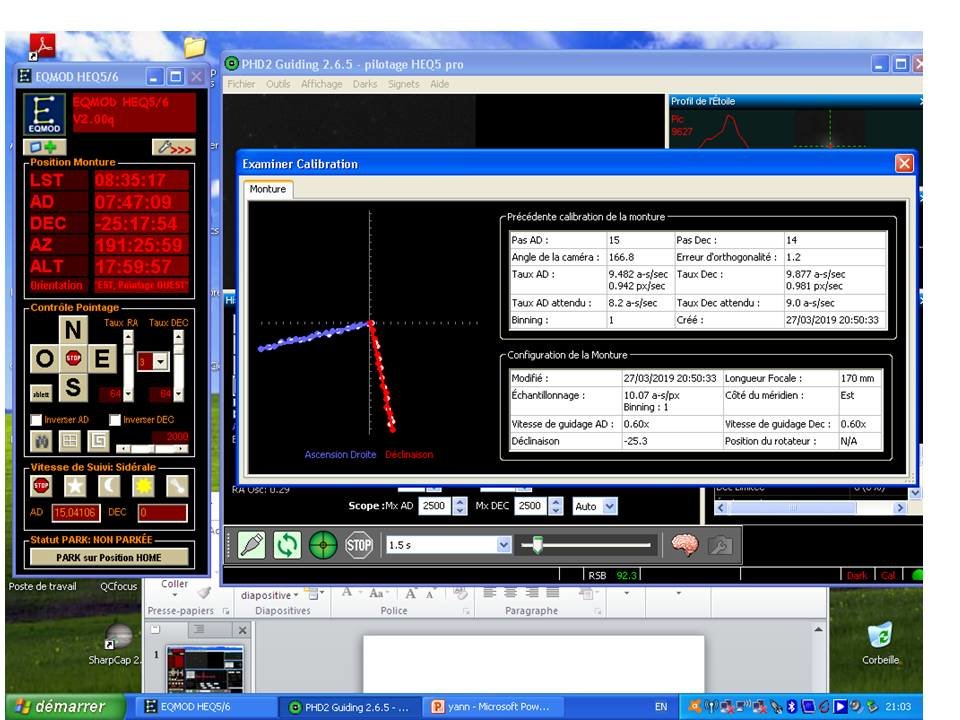Click the PHD2 STOP button
Image resolution: width=960 pixels, height=720 pixels.
pos(359,544)
